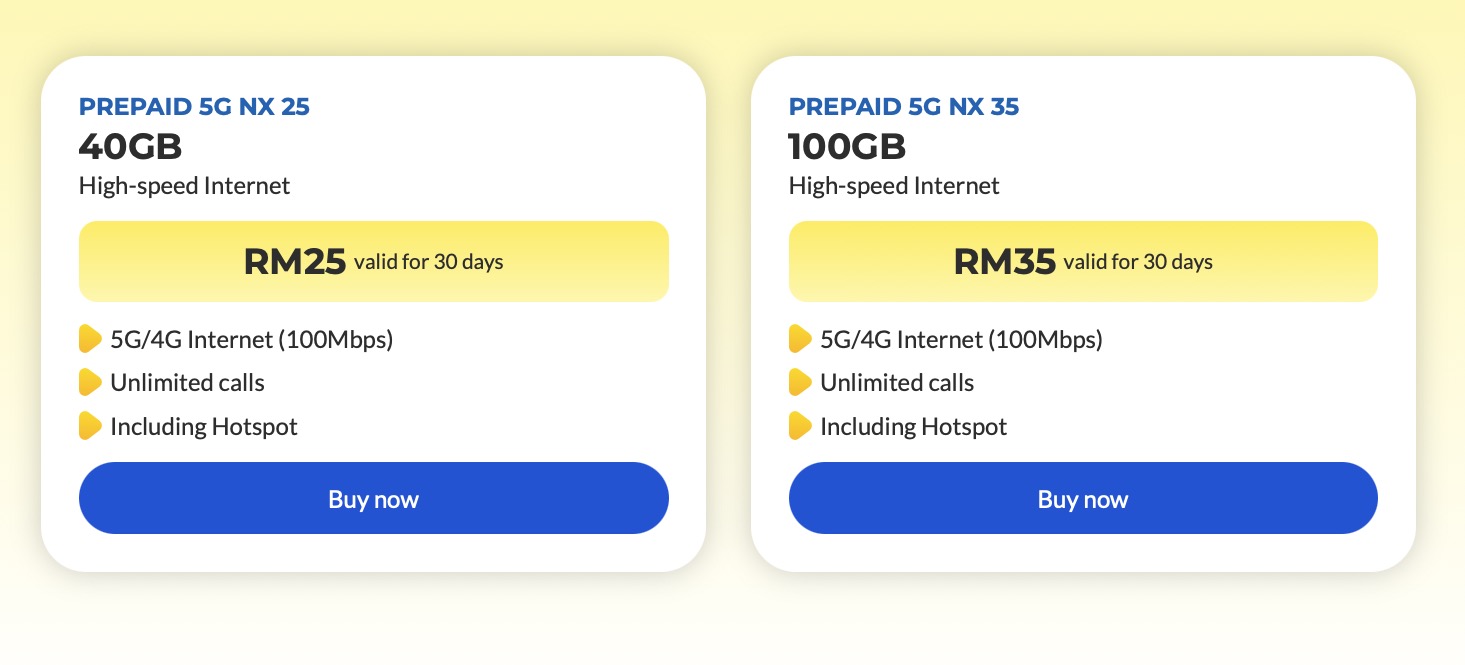This screenshot has width=1465, height=665.
Task: Click the Including Hotspot bullet icon in NX 35 card
Action: (800, 426)
